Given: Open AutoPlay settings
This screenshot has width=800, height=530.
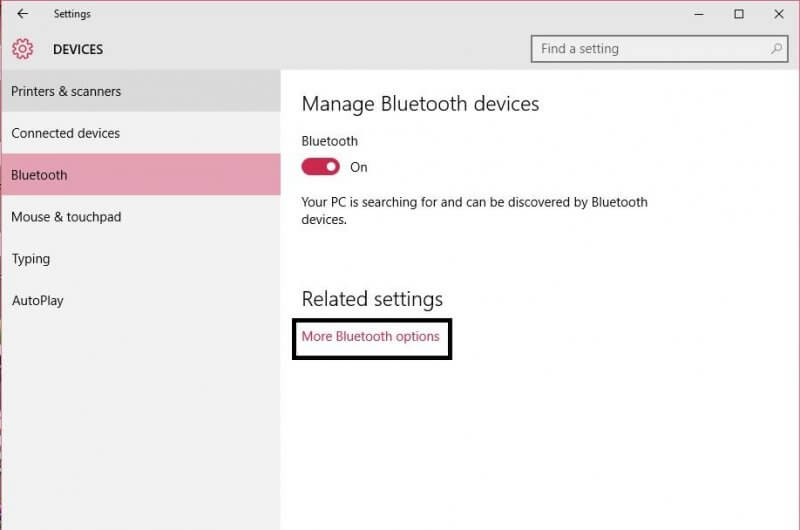Looking at the screenshot, I should [141, 300].
